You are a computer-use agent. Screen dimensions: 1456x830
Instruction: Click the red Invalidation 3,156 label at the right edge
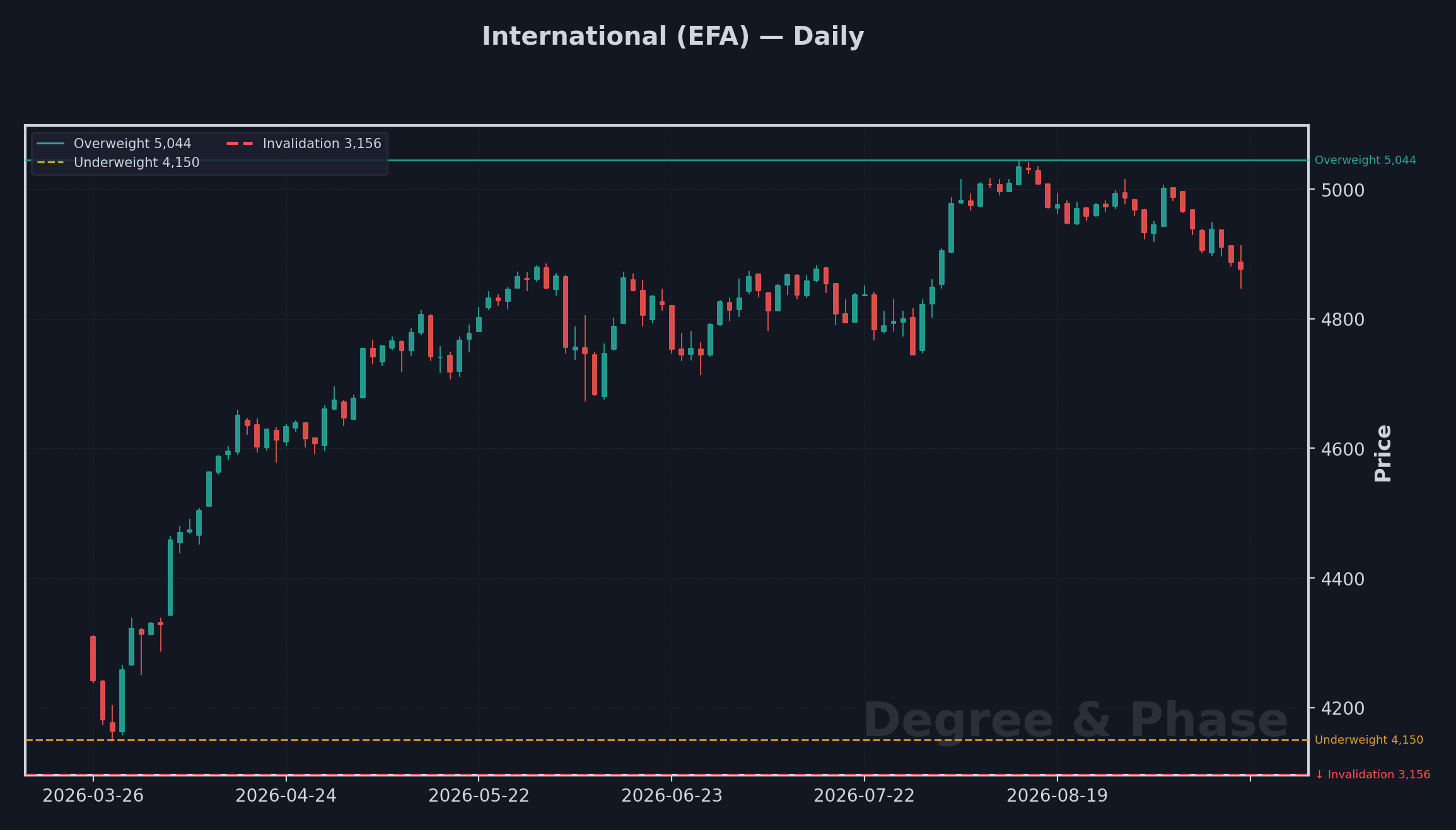(1373, 775)
